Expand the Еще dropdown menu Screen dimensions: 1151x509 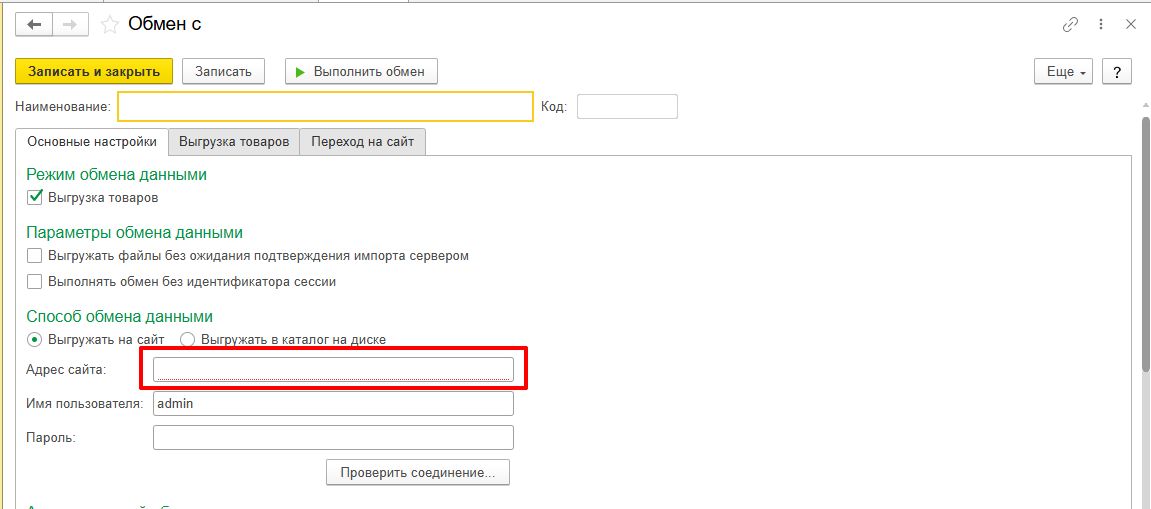click(1064, 72)
